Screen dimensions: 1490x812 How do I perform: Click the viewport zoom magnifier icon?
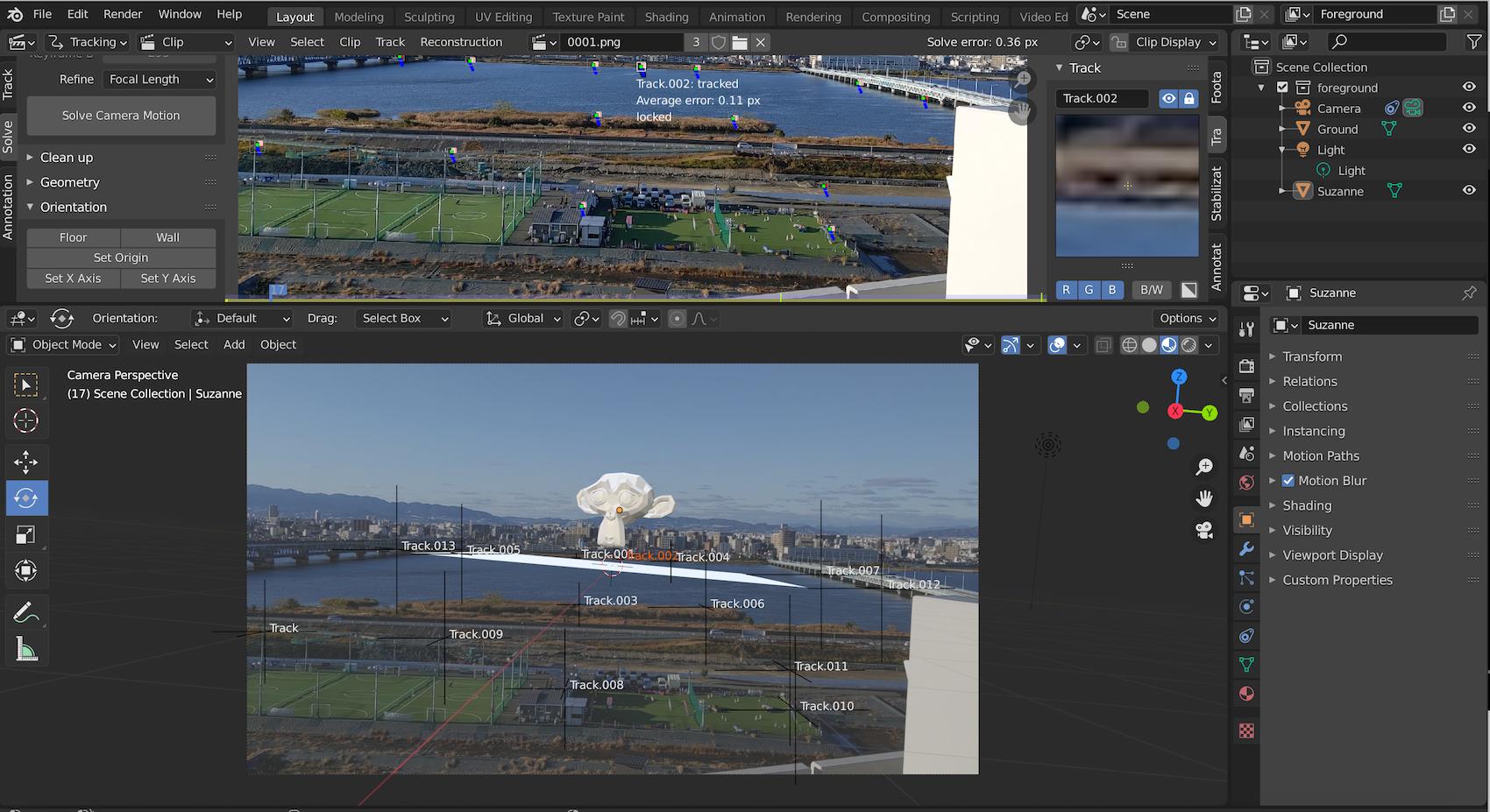[1204, 467]
